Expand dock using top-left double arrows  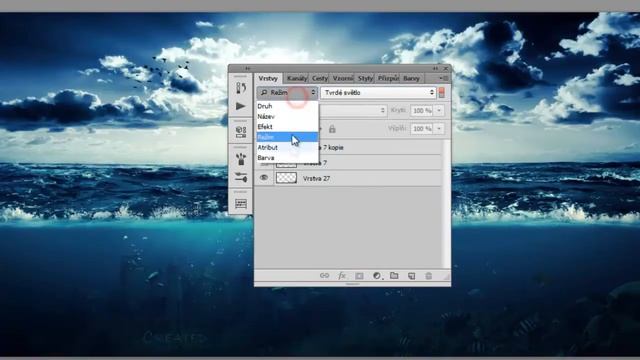point(248,69)
